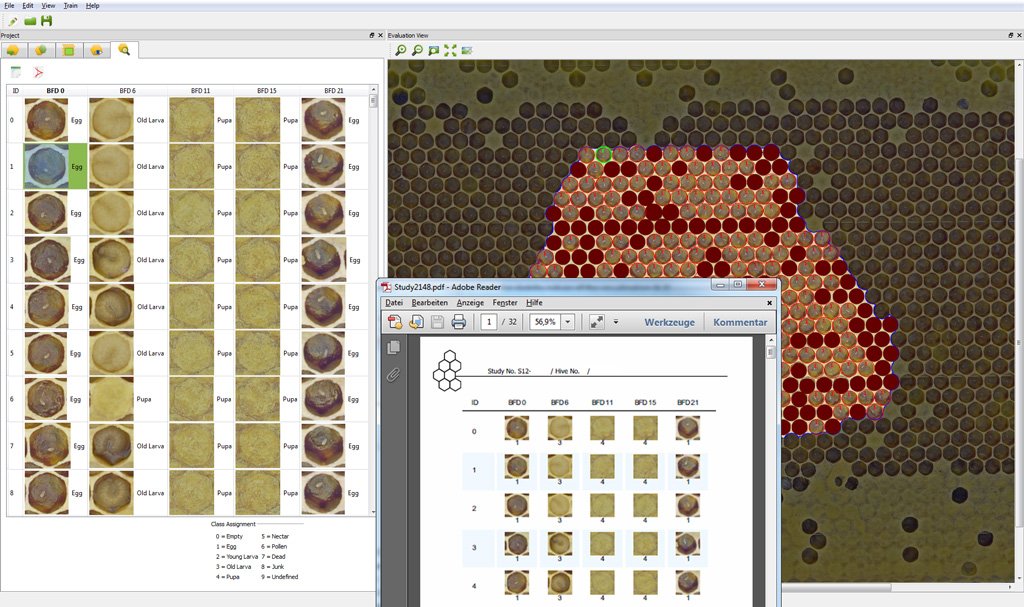Select the green highlighted Egg cell in row 1
This screenshot has width=1024, height=607.
click(77, 167)
